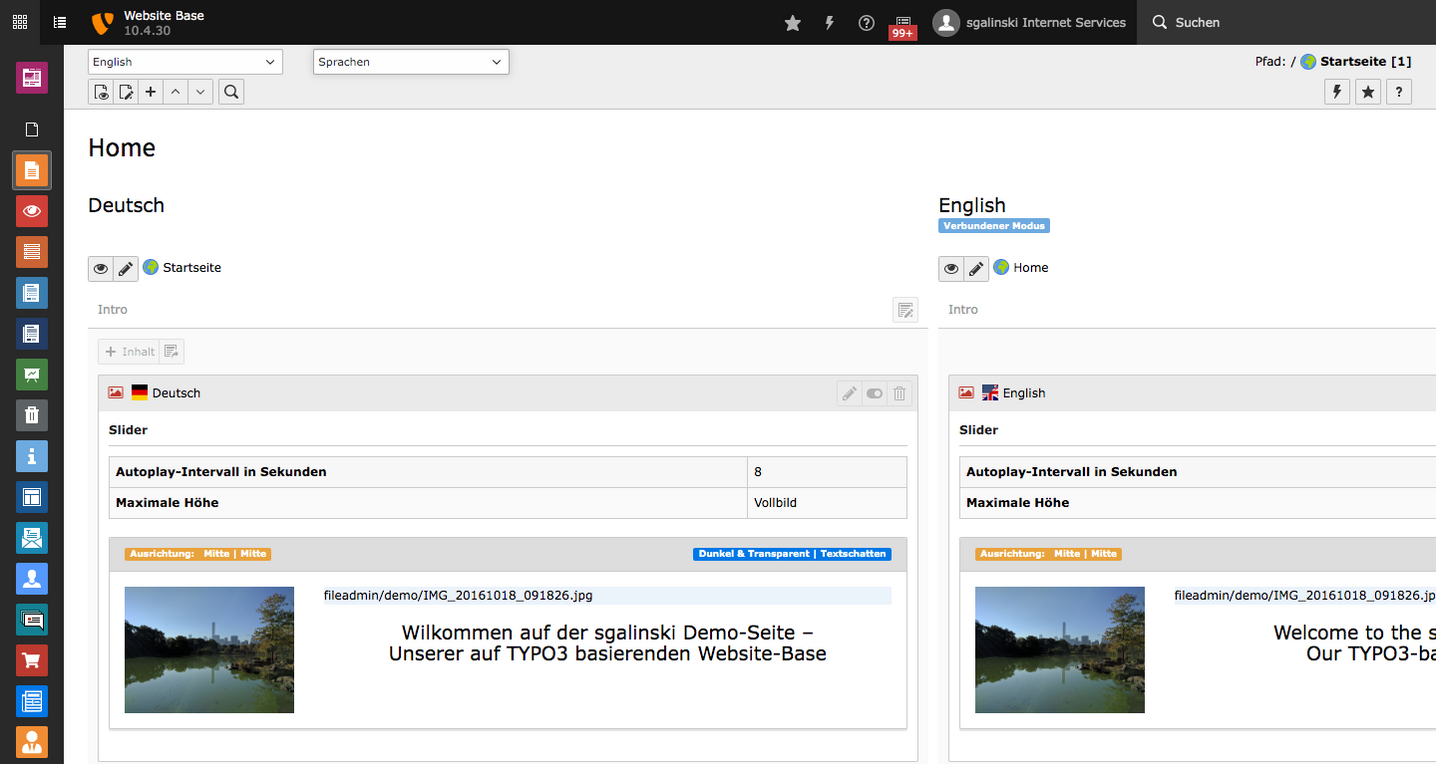This screenshot has width=1436, height=764.
Task: Expand the Sprachen dropdown
Action: coord(410,61)
